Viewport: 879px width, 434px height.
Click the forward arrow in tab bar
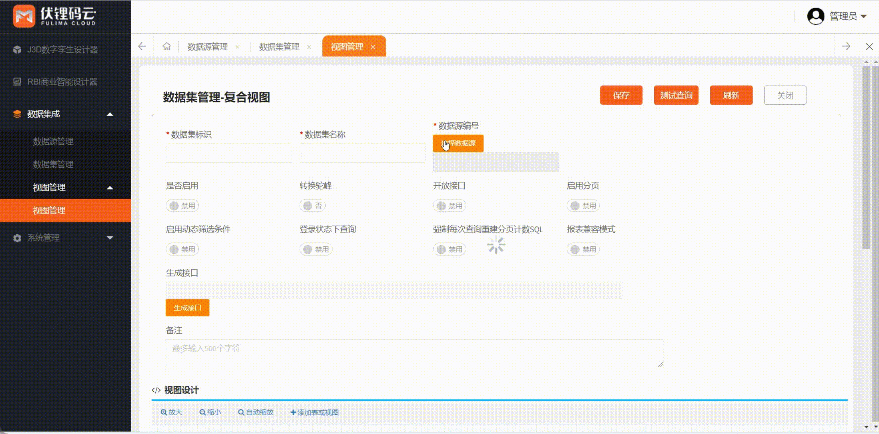coord(846,46)
